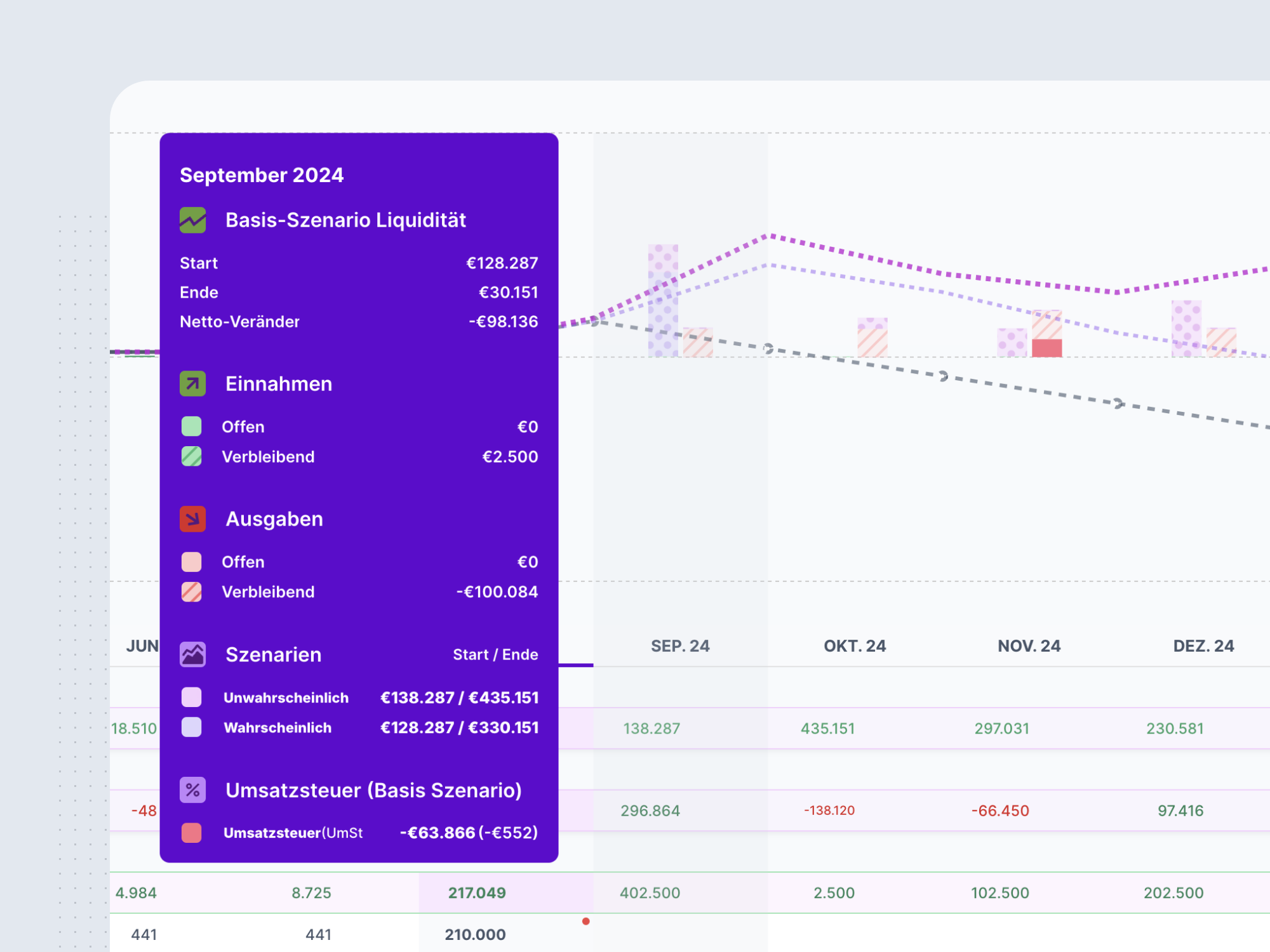Open the Umsatzsteuer percent icon
The image size is (1270, 952).
(192, 791)
